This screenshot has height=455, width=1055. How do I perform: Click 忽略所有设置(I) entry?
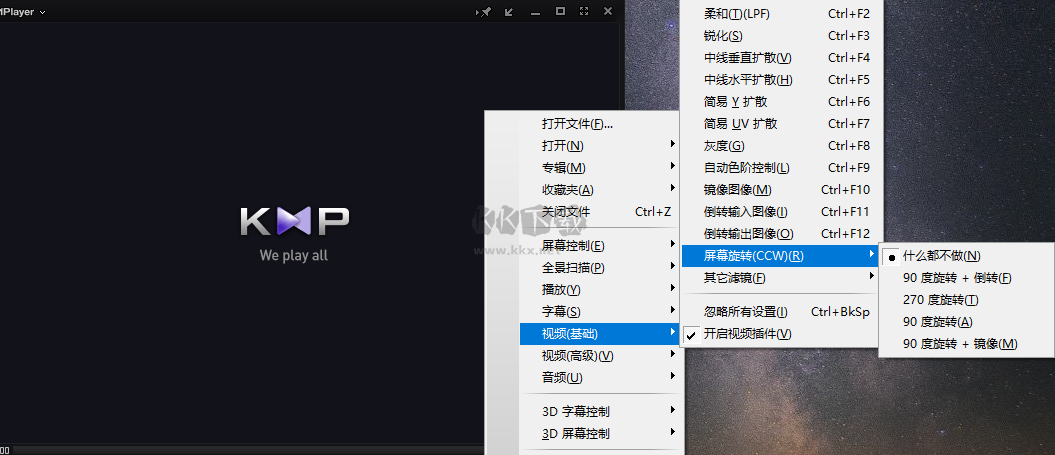pos(745,312)
